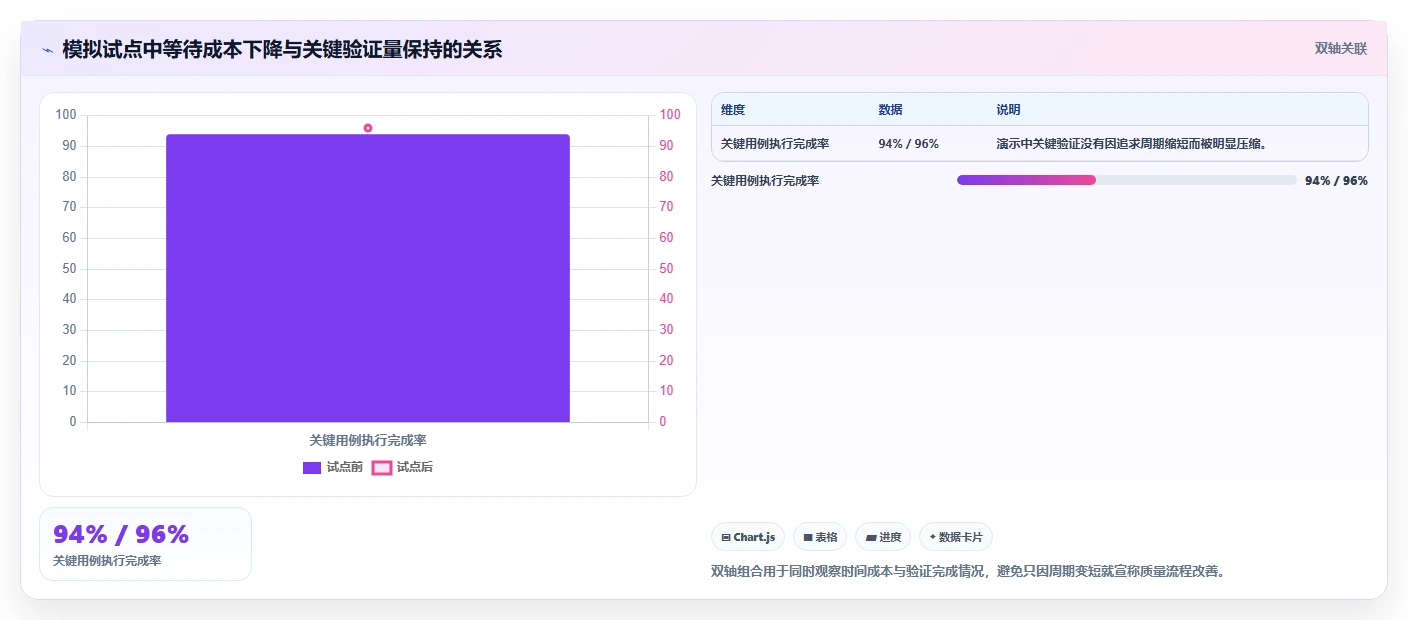Click the pink 试点后 legend color swatch
This screenshot has width=1408, height=620.
tap(382, 467)
